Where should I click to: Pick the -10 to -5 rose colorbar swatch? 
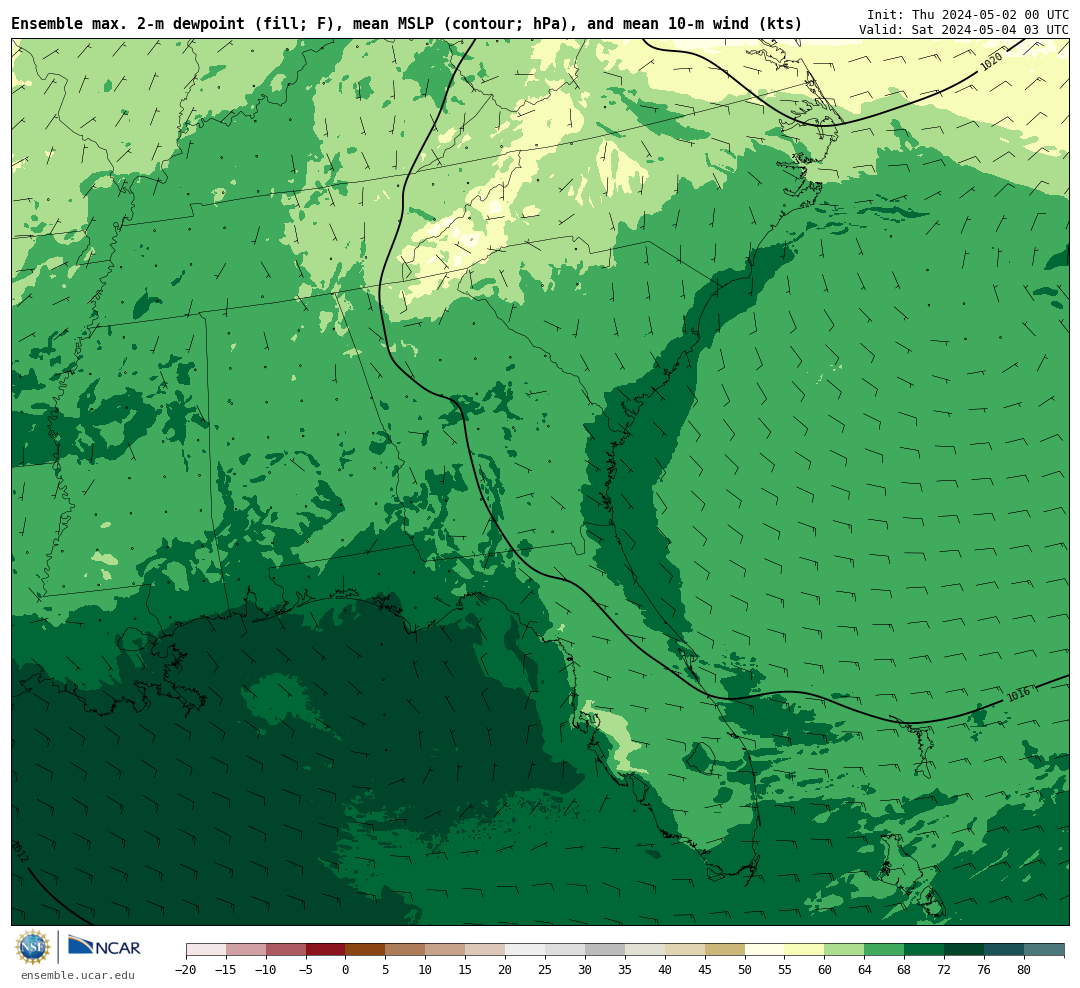pyautogui.click(x=286, y=950)
